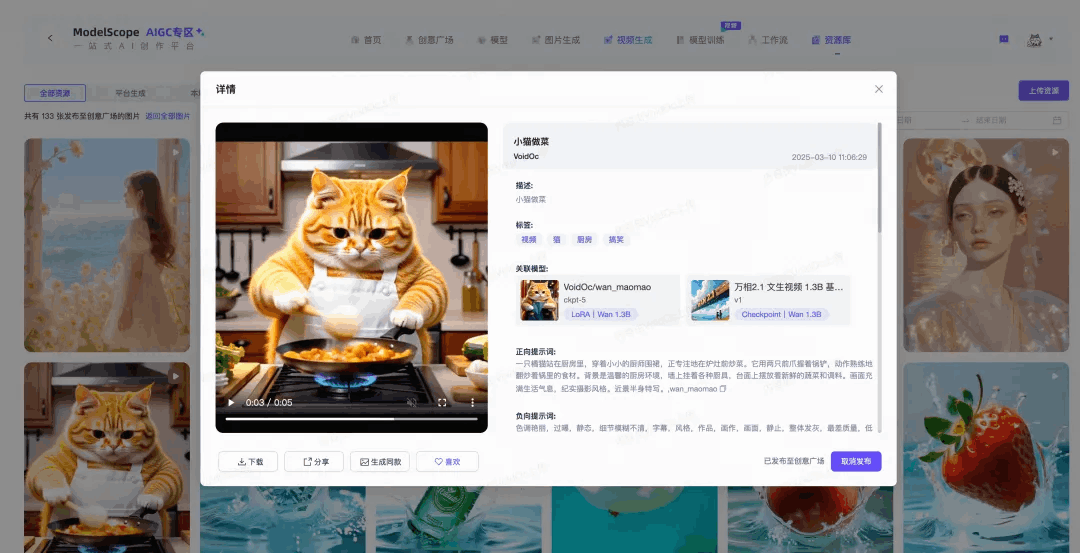Go back using the header back arrow
Screen dimensions: 1080x553
[51, 38]
